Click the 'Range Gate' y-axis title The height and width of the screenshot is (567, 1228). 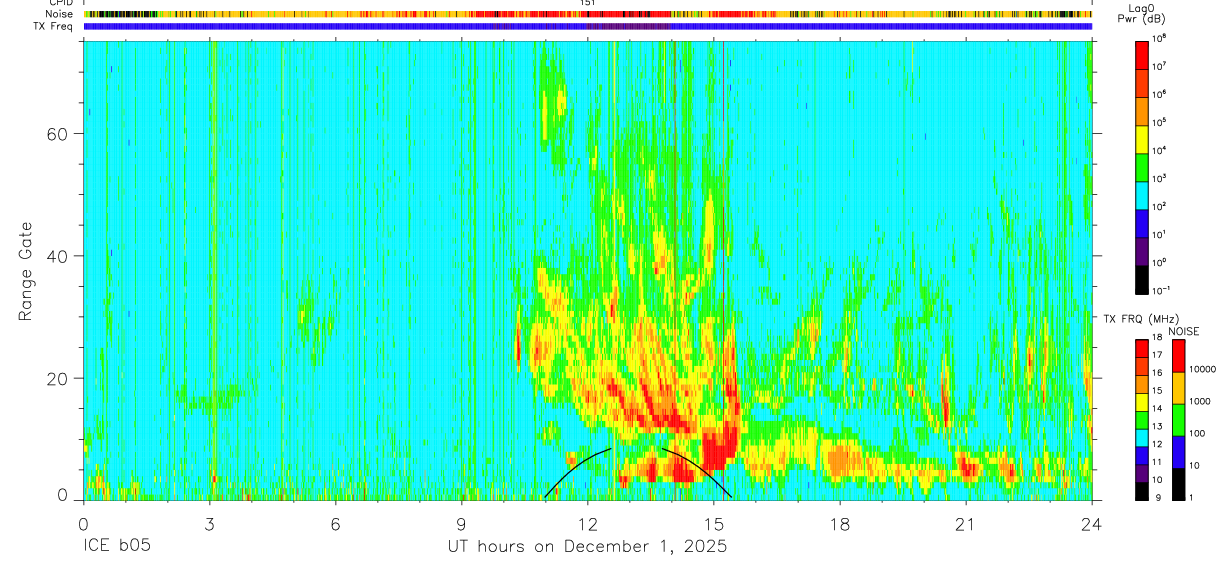[x=25, y=271]
